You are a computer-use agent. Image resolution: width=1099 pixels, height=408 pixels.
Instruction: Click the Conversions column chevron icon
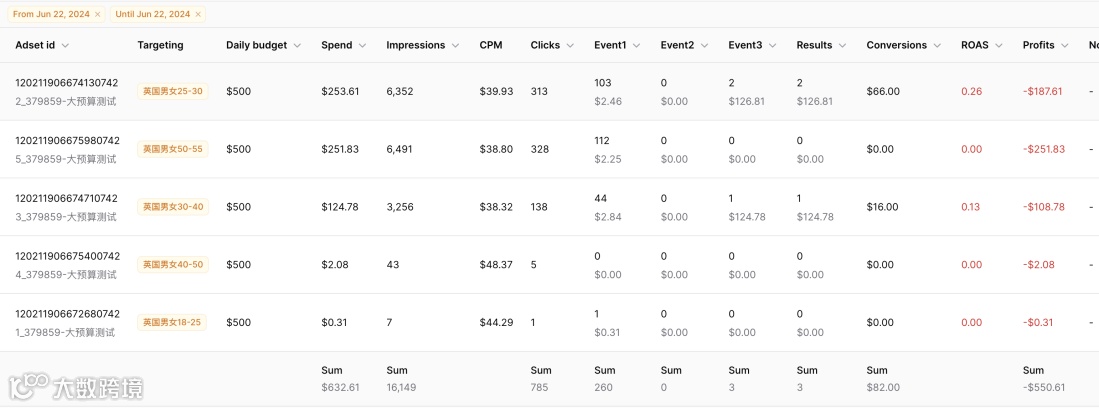(937, 45)
